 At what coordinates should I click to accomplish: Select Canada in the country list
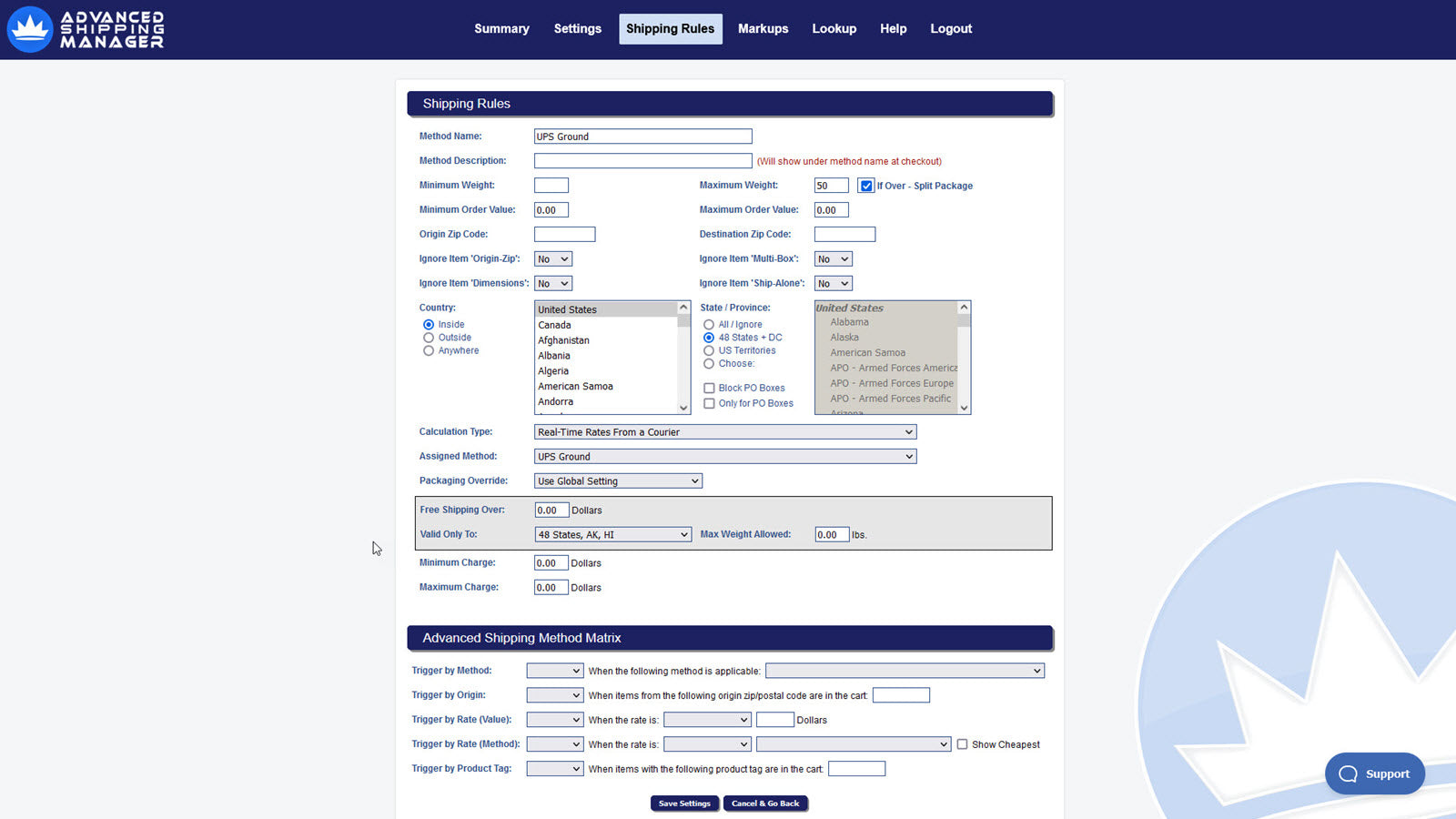(555, 325)
